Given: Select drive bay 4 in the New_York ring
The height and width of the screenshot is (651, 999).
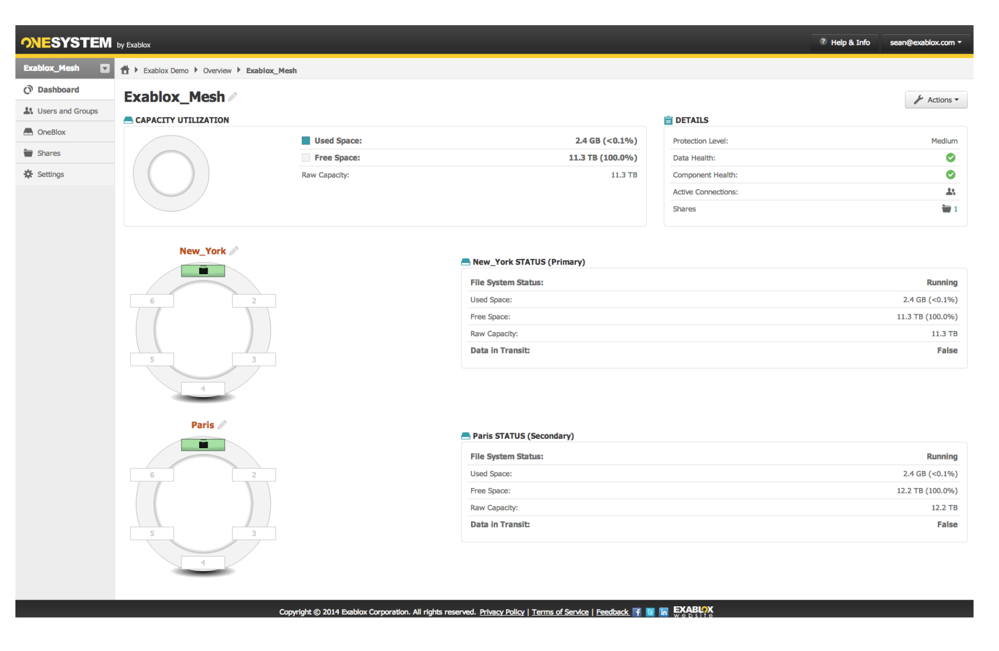Looking at the screenshot, I should click(x=202, y=387).
